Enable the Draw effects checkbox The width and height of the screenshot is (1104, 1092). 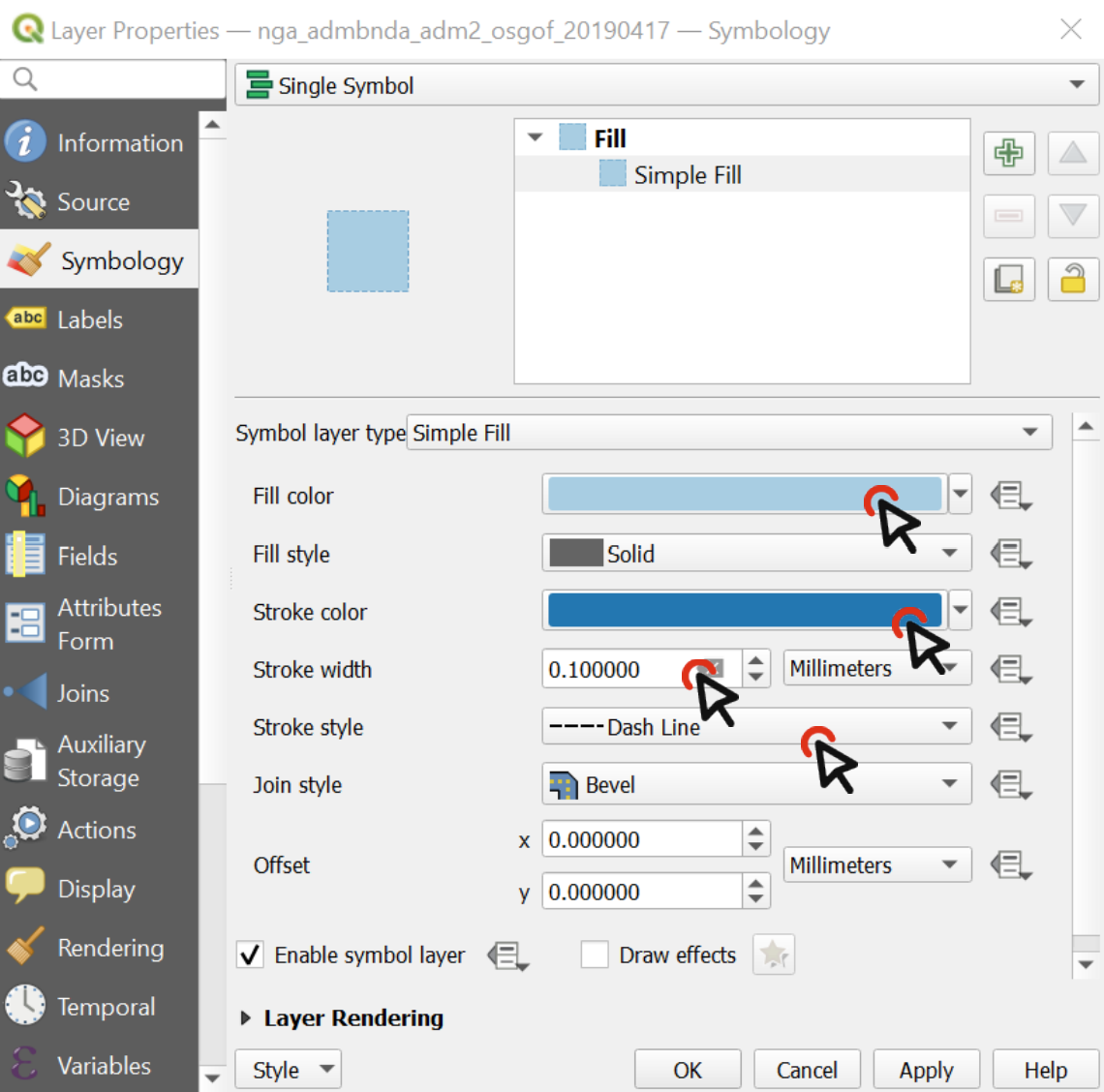pos(594,955)
